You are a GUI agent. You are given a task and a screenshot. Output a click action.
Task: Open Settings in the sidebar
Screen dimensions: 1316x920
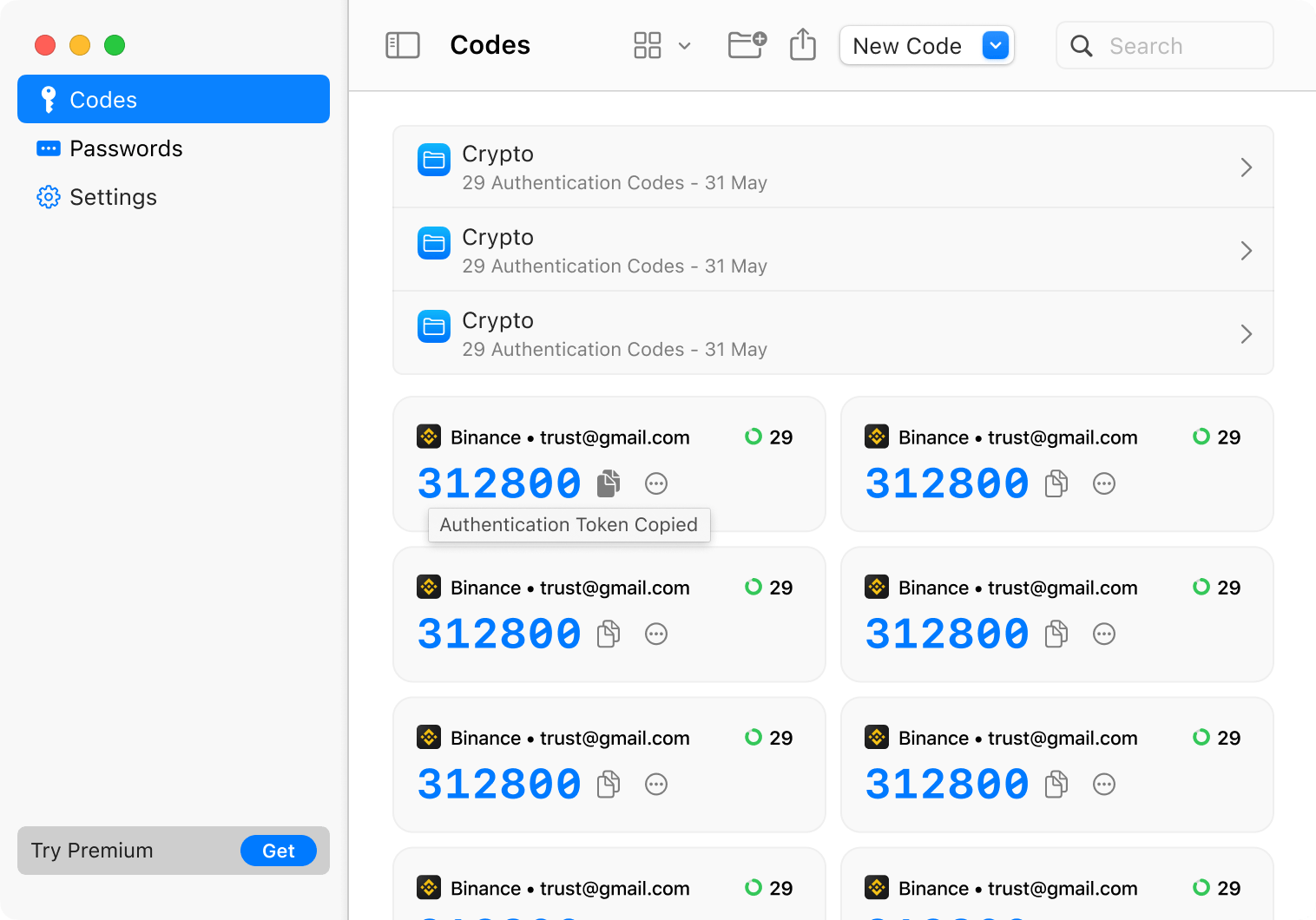coord(174,197)
